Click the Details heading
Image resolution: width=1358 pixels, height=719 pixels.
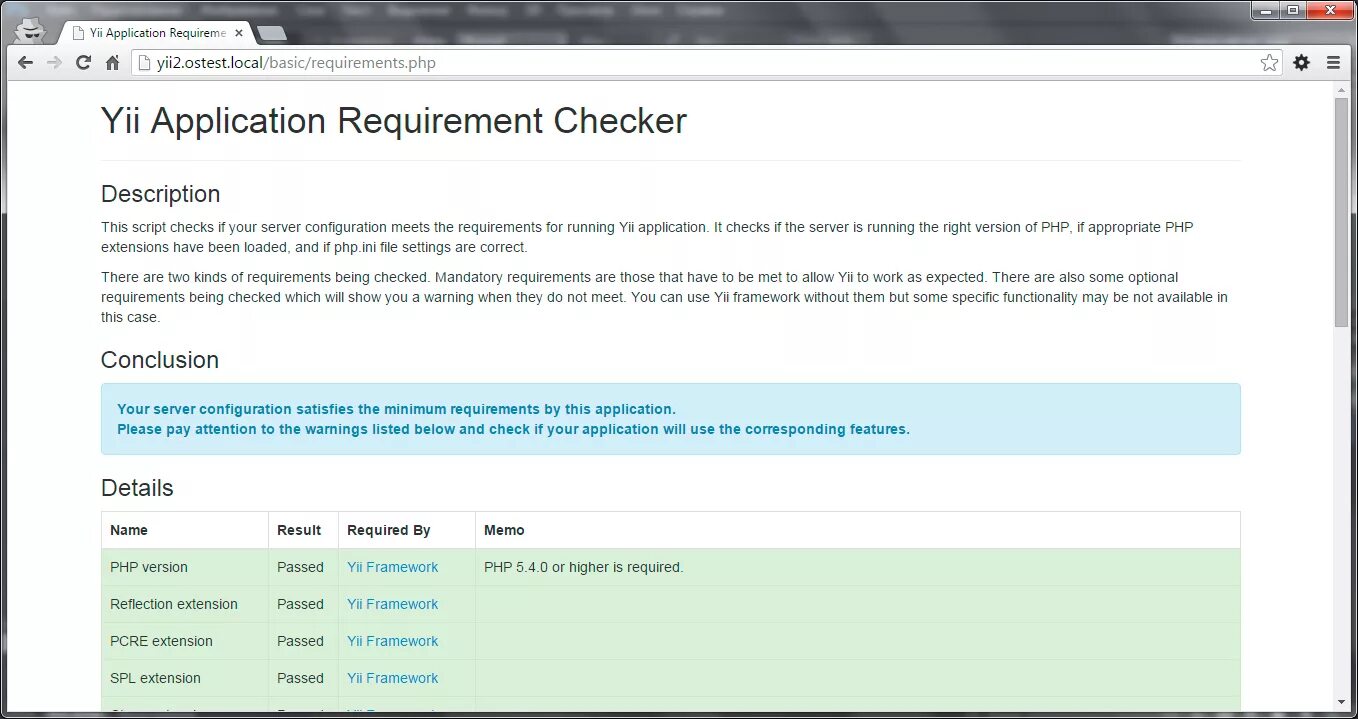click(137, 488)
